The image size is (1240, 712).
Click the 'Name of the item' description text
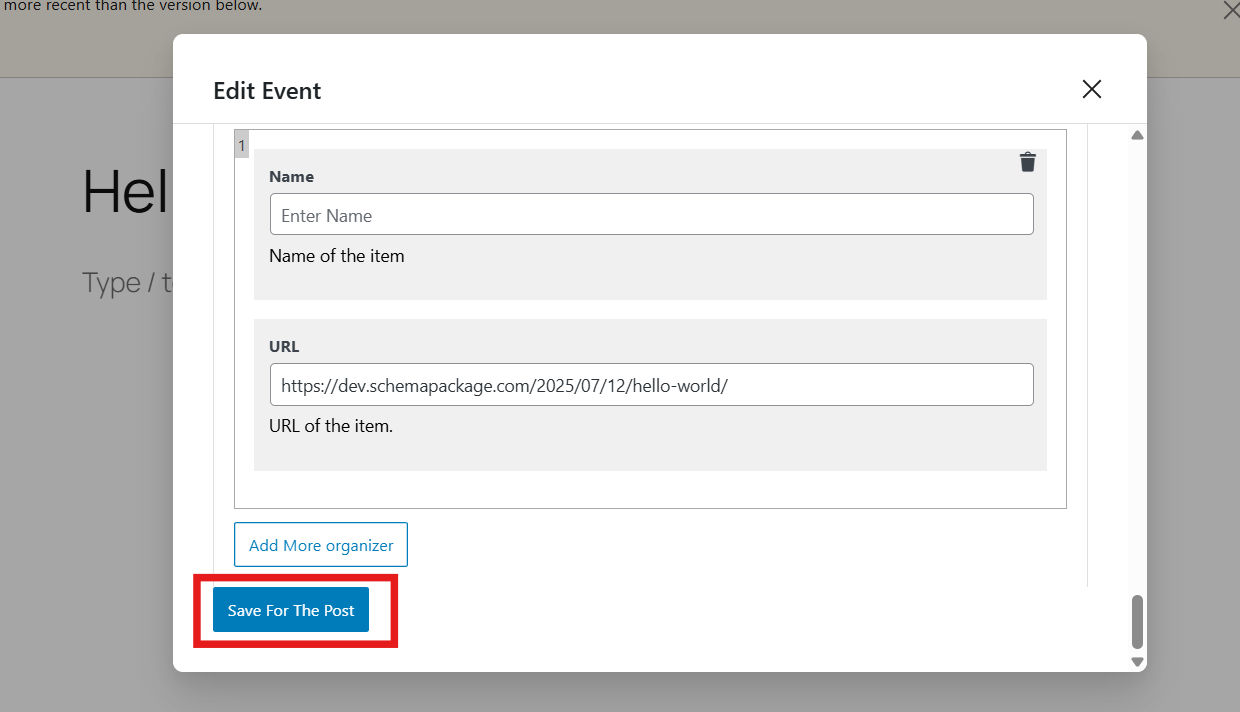(x=337, y=256)
